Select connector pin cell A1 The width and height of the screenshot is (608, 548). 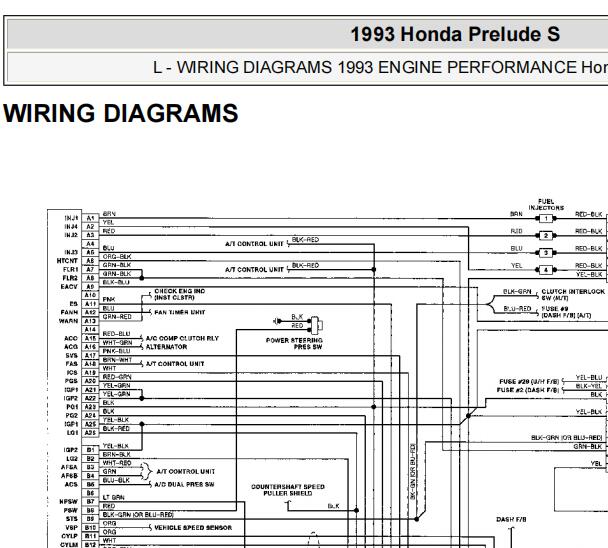point(90,218)
